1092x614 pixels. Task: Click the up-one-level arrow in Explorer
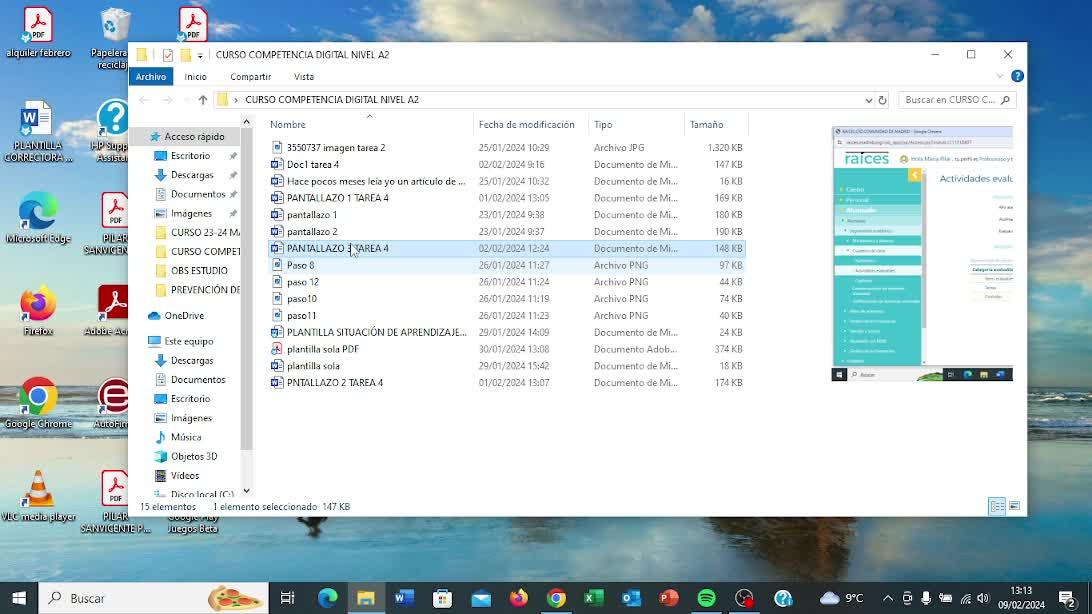click(x=203, y=100)
